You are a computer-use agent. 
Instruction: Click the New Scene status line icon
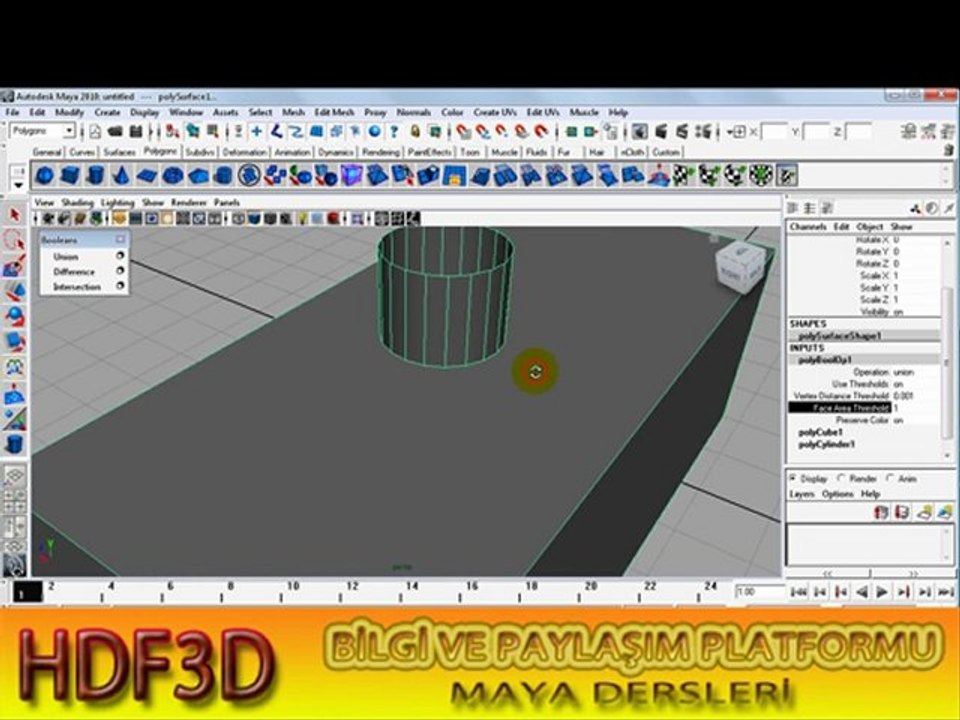pos(96,132)
